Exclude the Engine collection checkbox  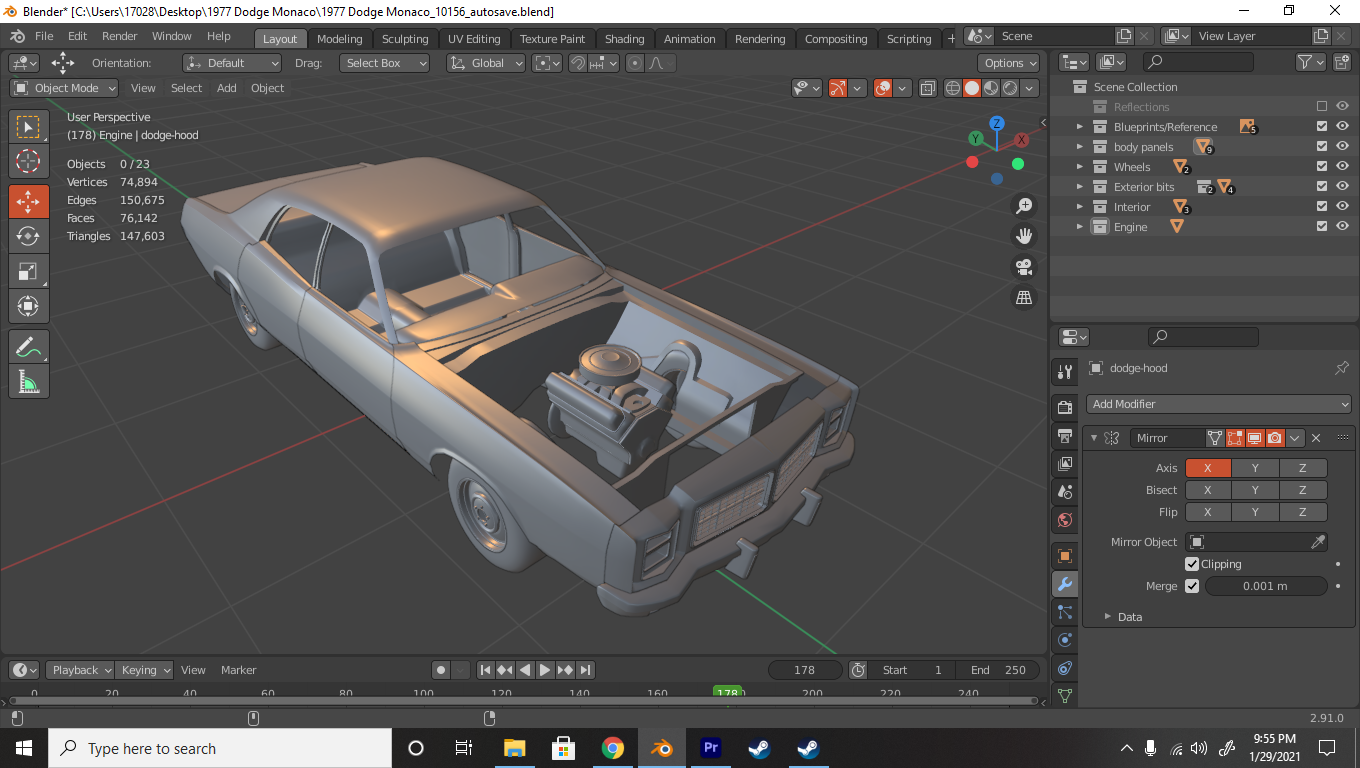click(1322, 227)
